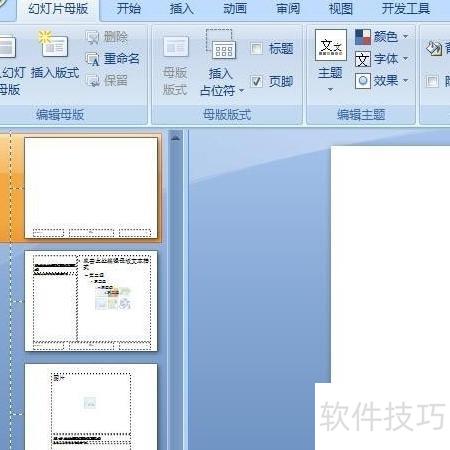Expand the Fonts (字体) dropdown arrow
The height and width of the screenshot is (450, 450).
coord(406,58)
